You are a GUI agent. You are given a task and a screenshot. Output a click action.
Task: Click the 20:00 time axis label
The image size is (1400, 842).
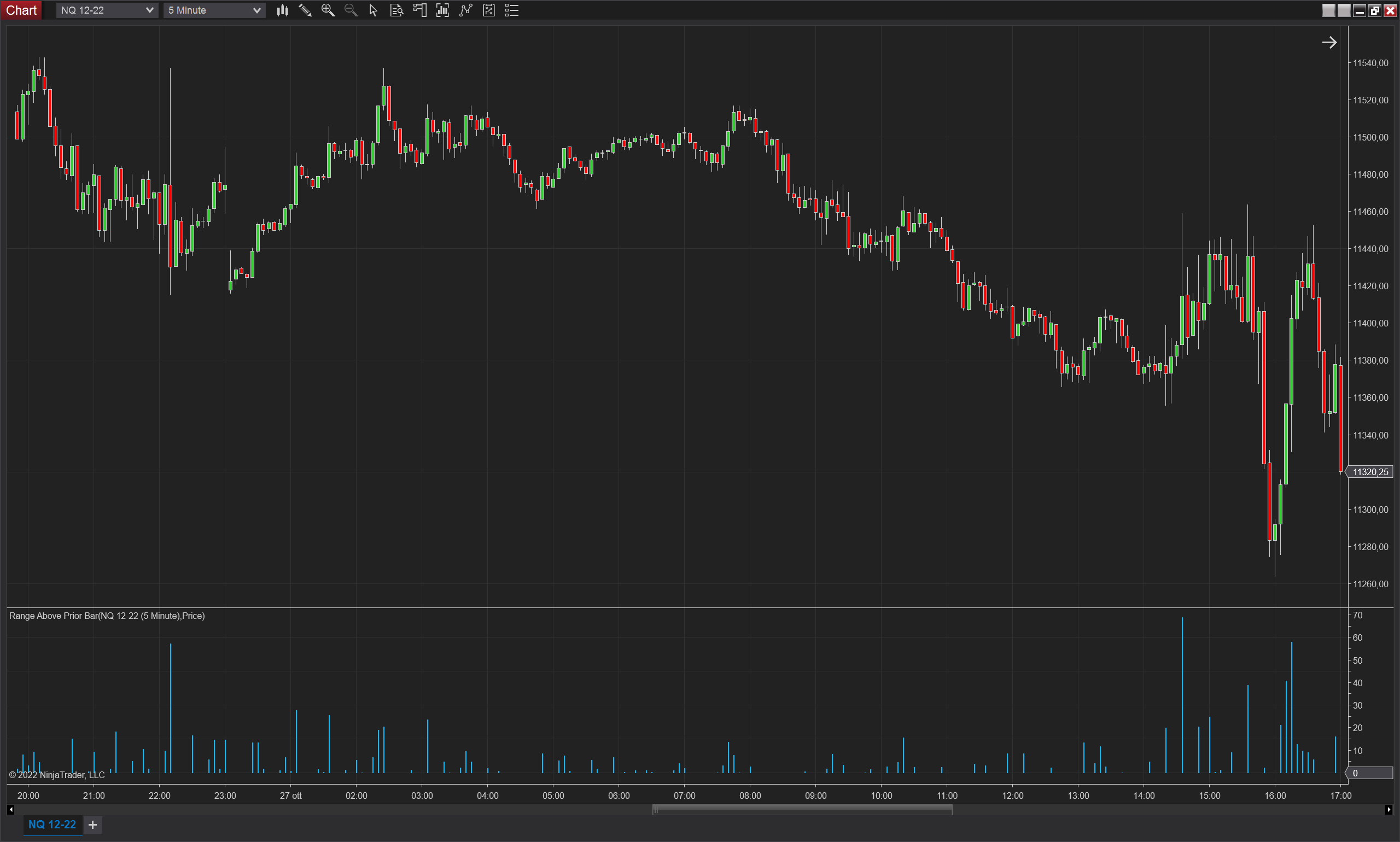[x=28, y=796]
